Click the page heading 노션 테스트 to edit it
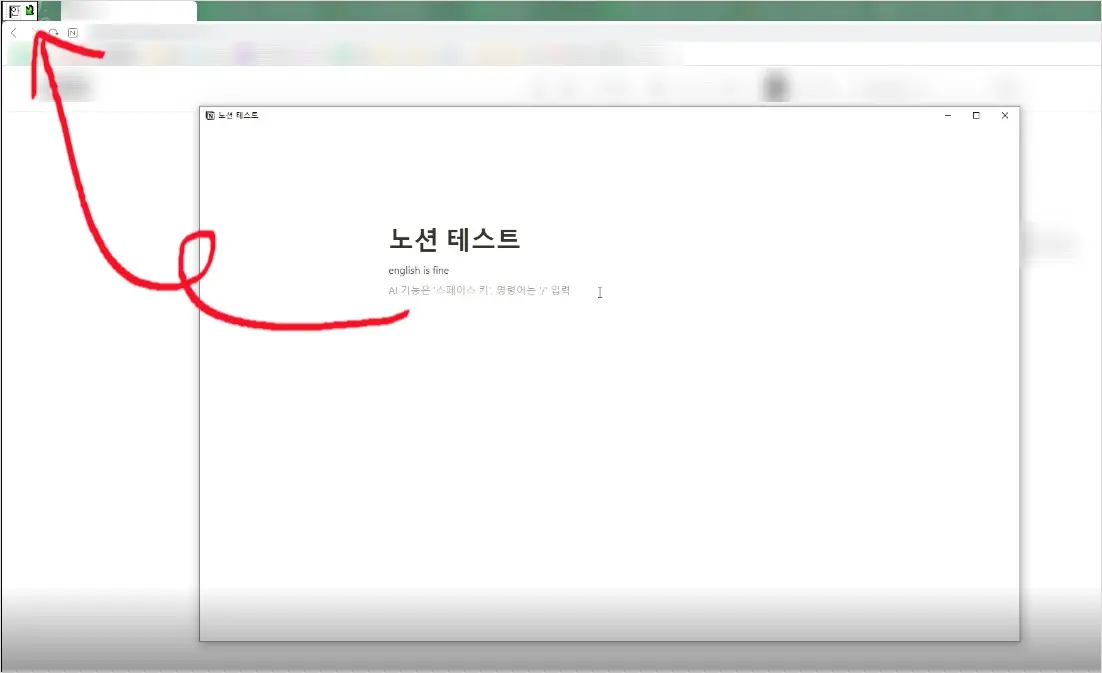This screenshot has width=1102, height=673. [455, 239]
